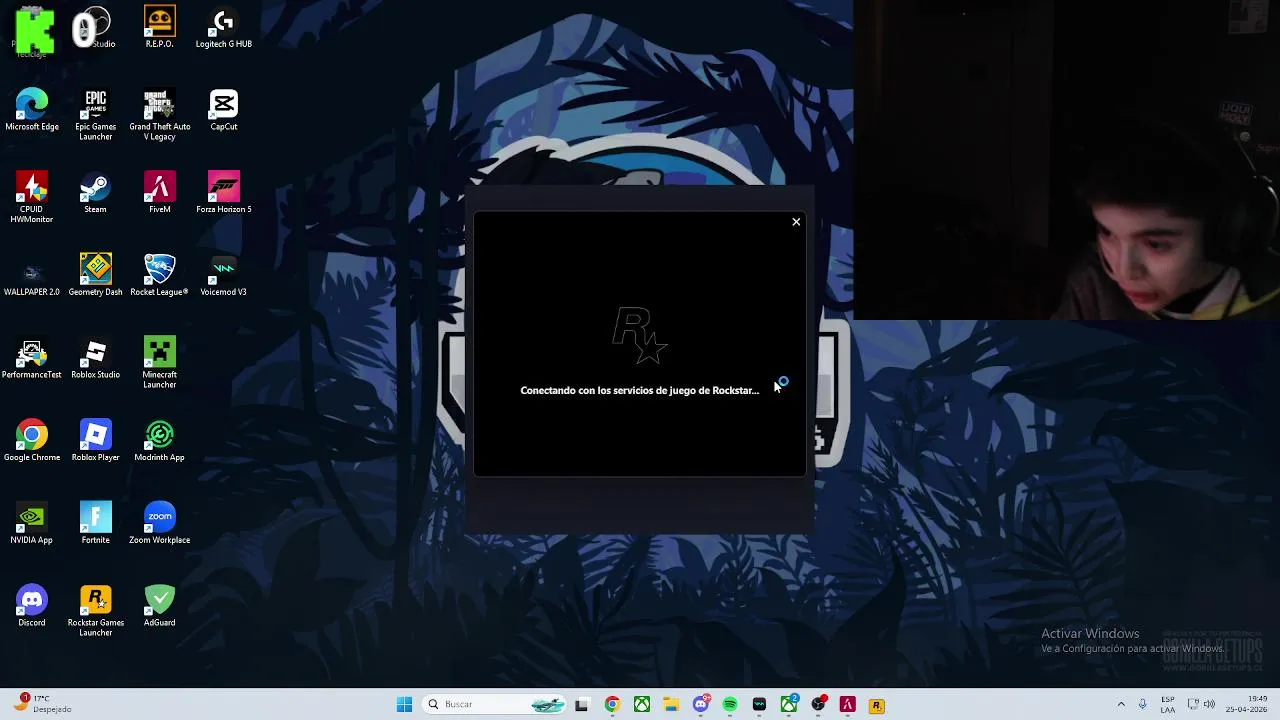Switch to Chrome in the taskbar
This screenshot has height=720, width=1280.
click(612, 705)
